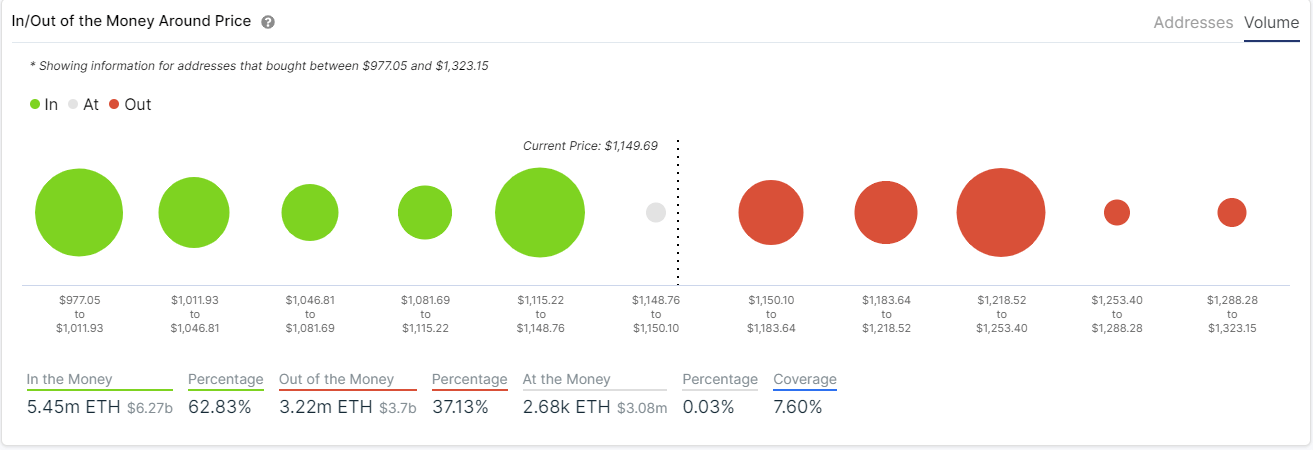This screenshot has height=450, width=1313.
Task: Click the largest red bubble above $1,218.52 range
Action: [x=1001, y=213]
